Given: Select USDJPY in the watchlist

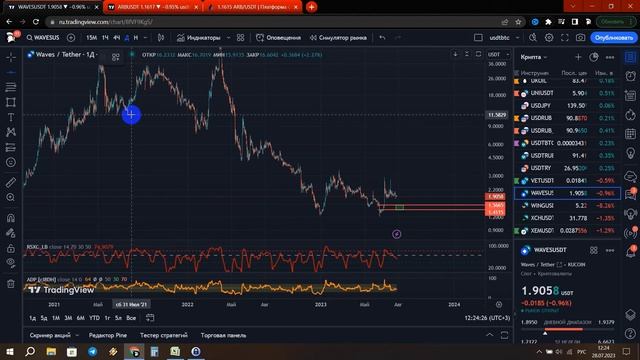Looking at the screenshot, I should (x=567, y=106).
